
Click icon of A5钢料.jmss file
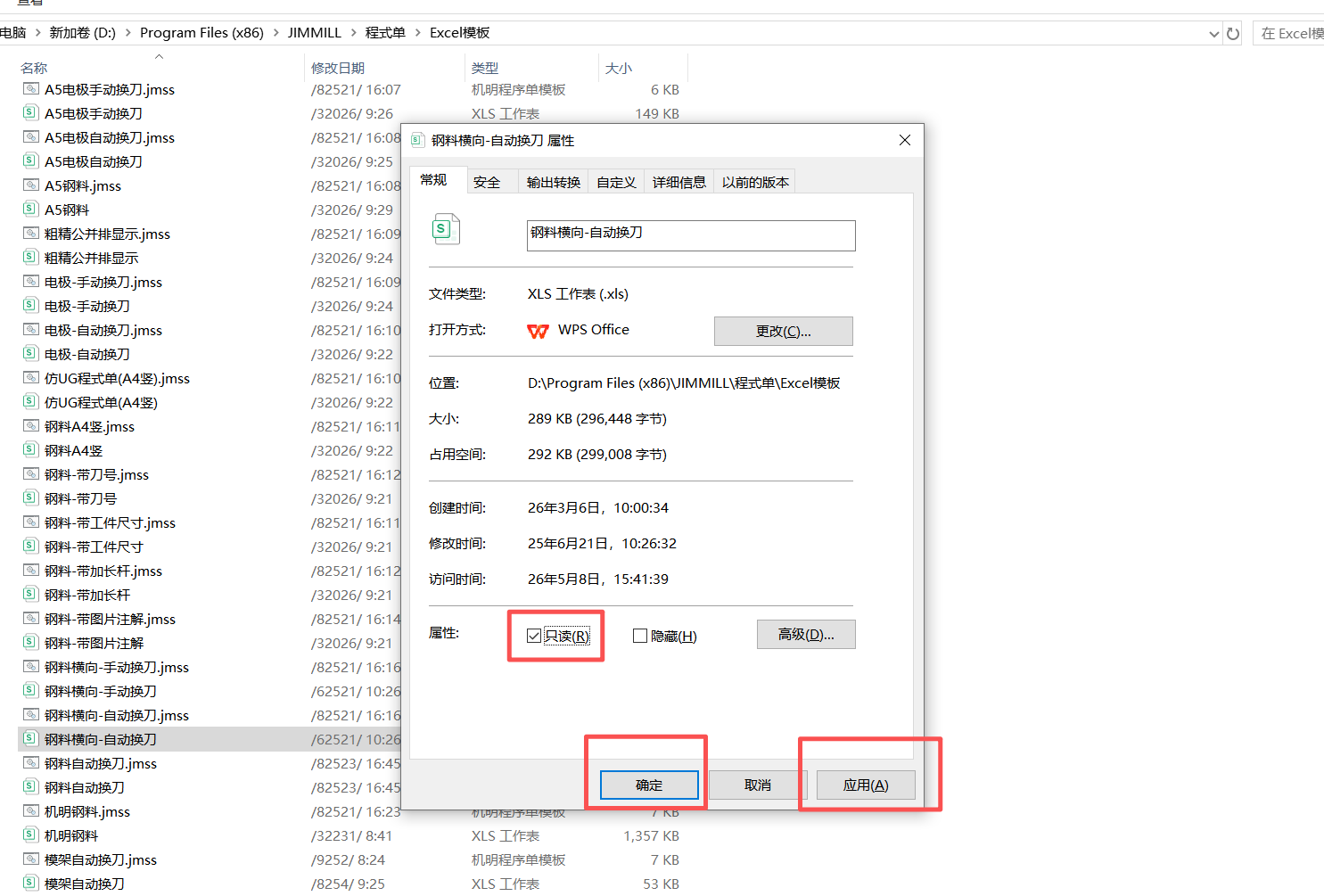tap(31, 185)
